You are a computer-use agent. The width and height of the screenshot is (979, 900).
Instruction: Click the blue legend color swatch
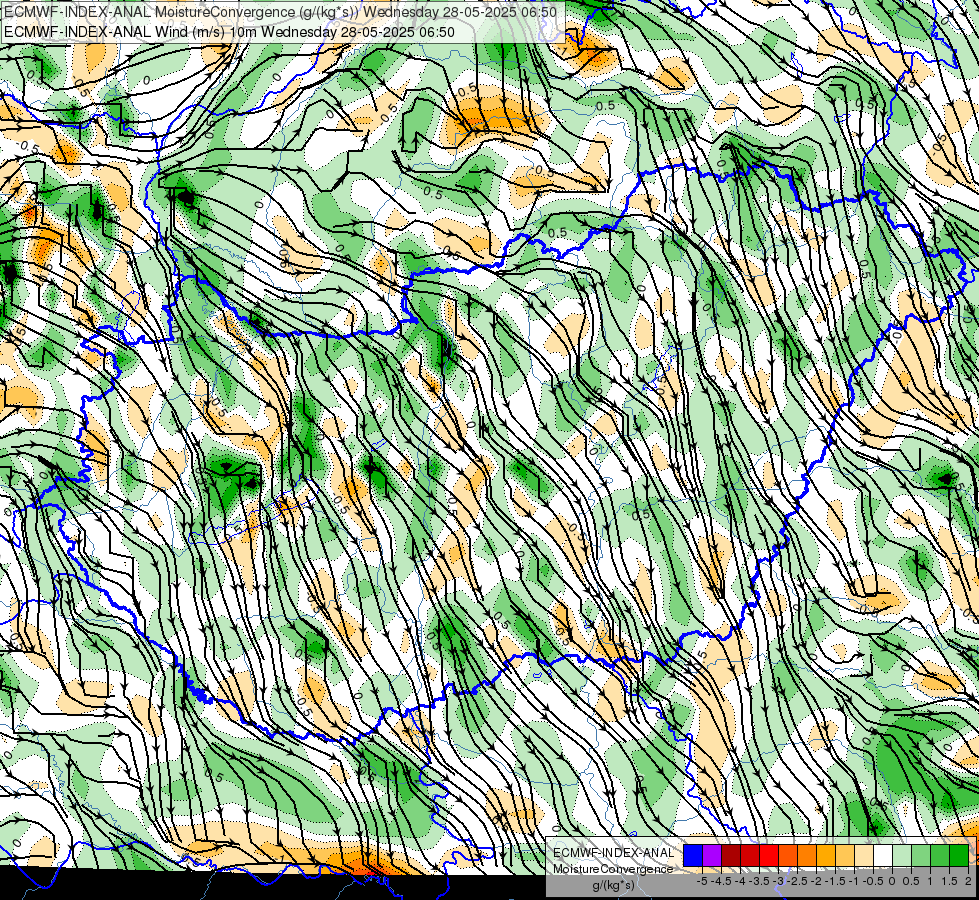click(693, 856)
